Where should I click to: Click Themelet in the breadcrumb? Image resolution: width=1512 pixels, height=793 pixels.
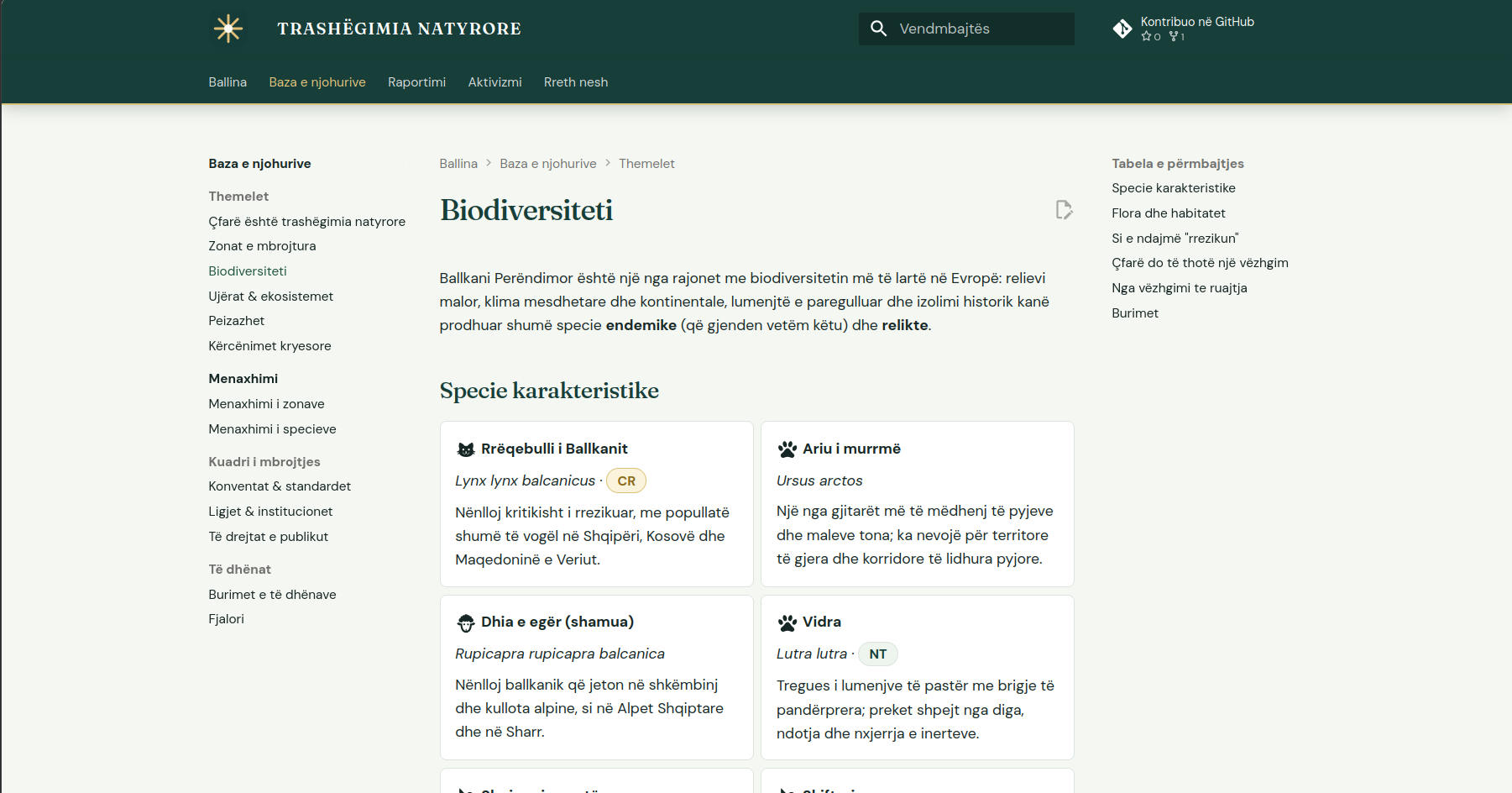[x=646, y=164]
